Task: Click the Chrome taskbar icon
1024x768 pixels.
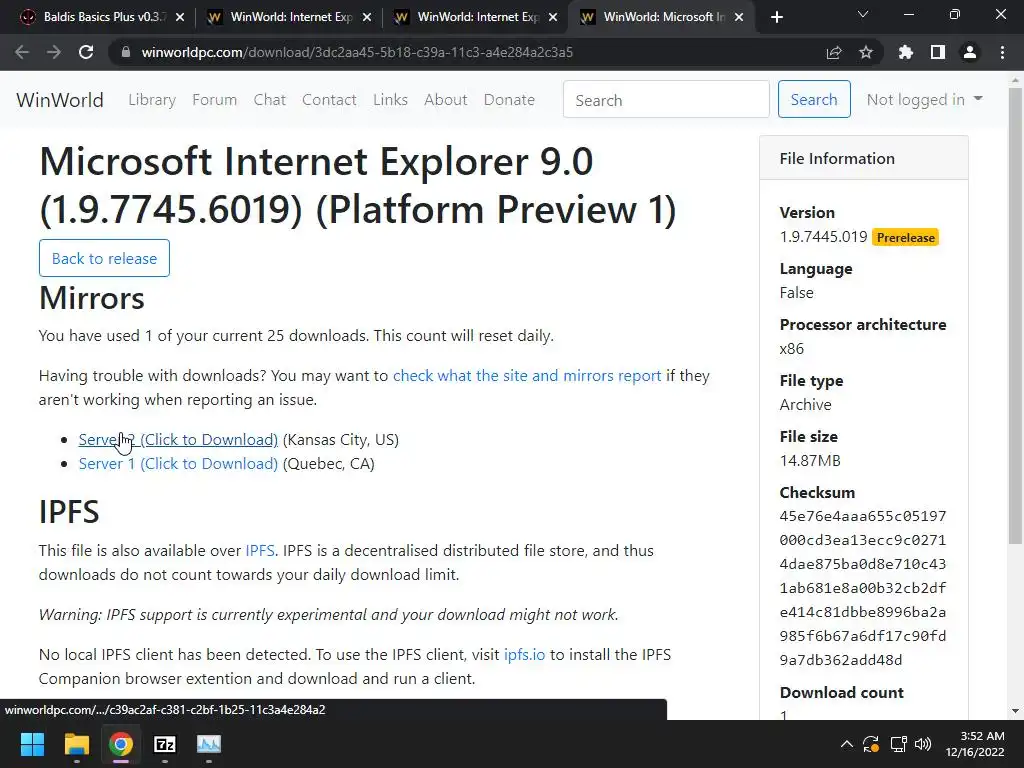Action: (x=121, y=744)
